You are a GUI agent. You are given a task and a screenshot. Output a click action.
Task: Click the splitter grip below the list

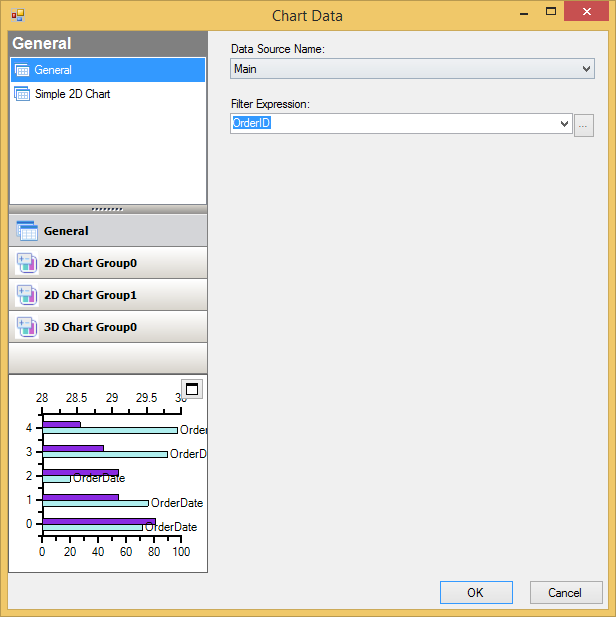pos(107,209)
